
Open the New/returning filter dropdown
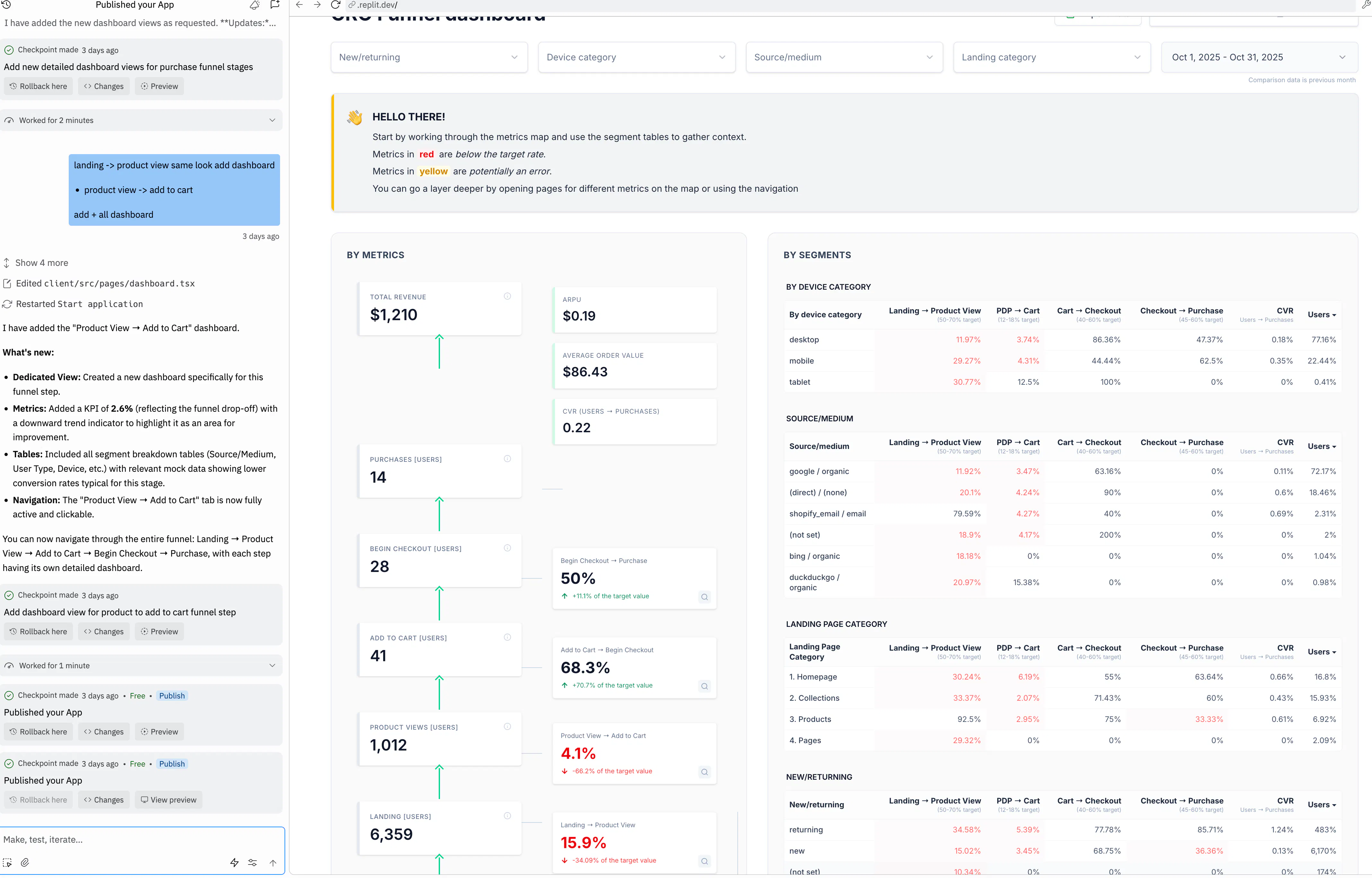(429, 57)
